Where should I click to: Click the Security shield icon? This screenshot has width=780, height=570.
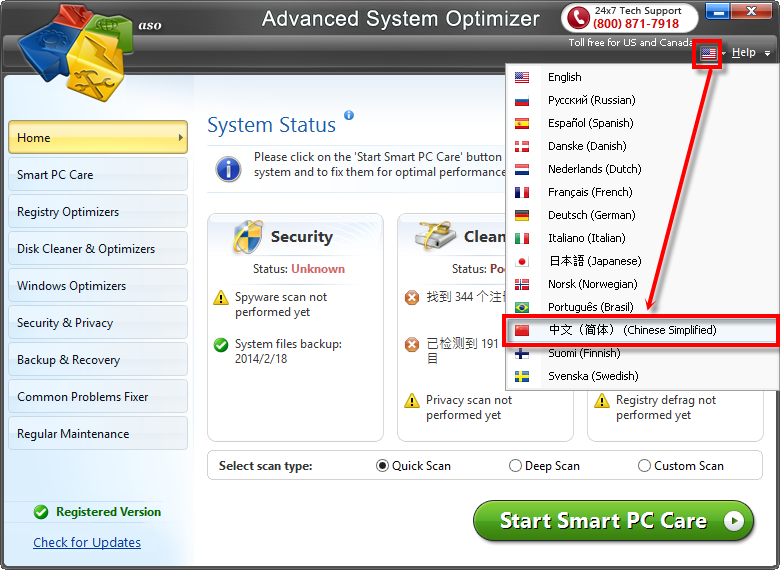pos(248,237)
